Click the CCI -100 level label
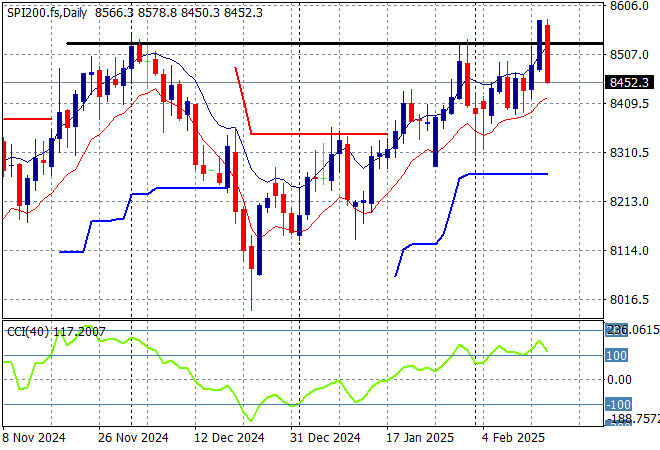 tap(618, 405)
